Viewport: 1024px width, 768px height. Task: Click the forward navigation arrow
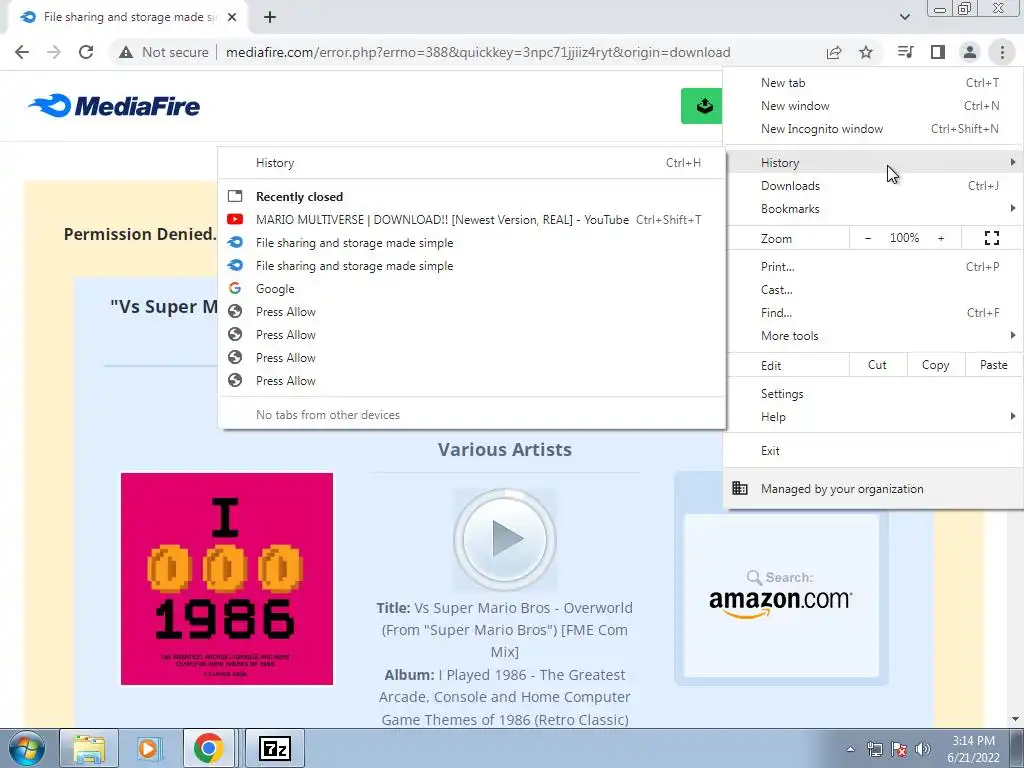tap(54, 52)
